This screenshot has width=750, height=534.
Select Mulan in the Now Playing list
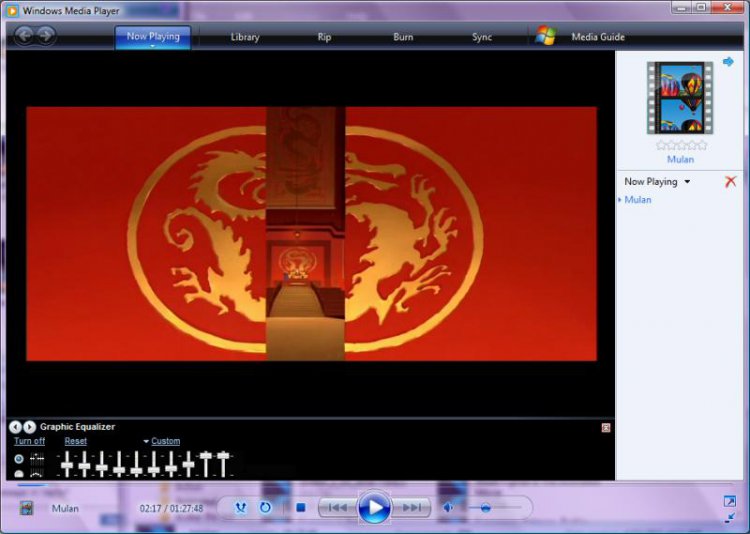(638, 200)
